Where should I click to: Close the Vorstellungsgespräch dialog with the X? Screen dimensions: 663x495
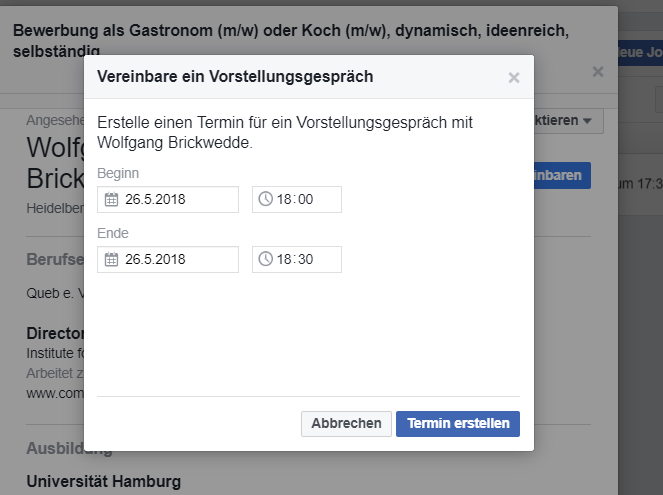click(x=514, y=77)
